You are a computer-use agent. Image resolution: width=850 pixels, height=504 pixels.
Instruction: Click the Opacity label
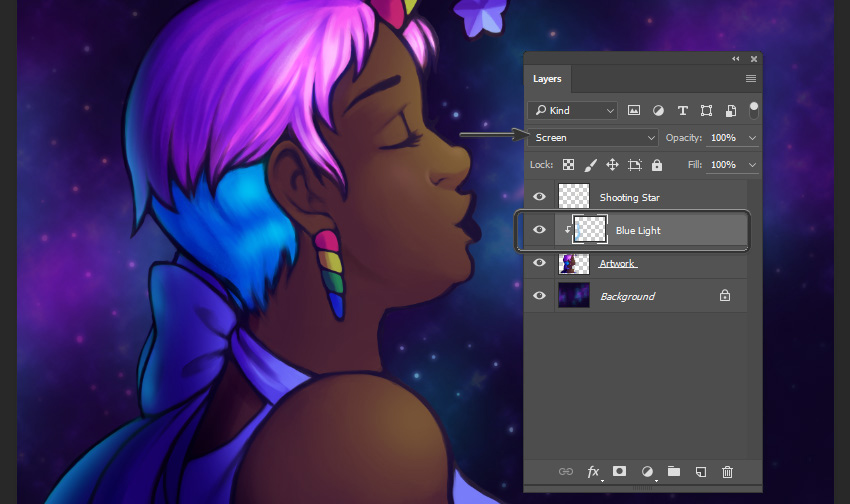[x=684, y=138]
